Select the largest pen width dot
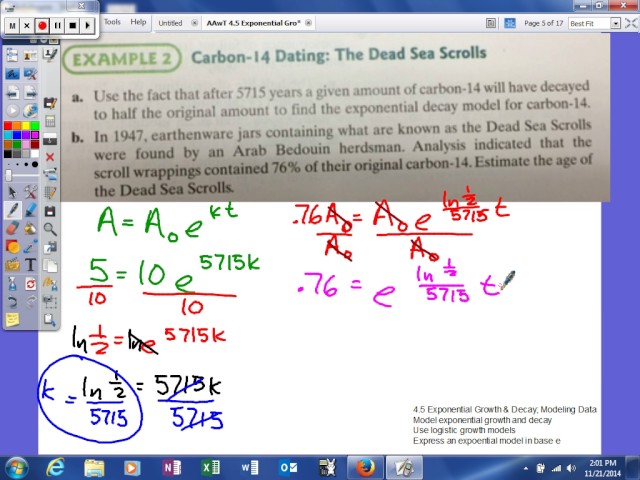Viewport: 640px width, 480px height. [x=35, y=164]
